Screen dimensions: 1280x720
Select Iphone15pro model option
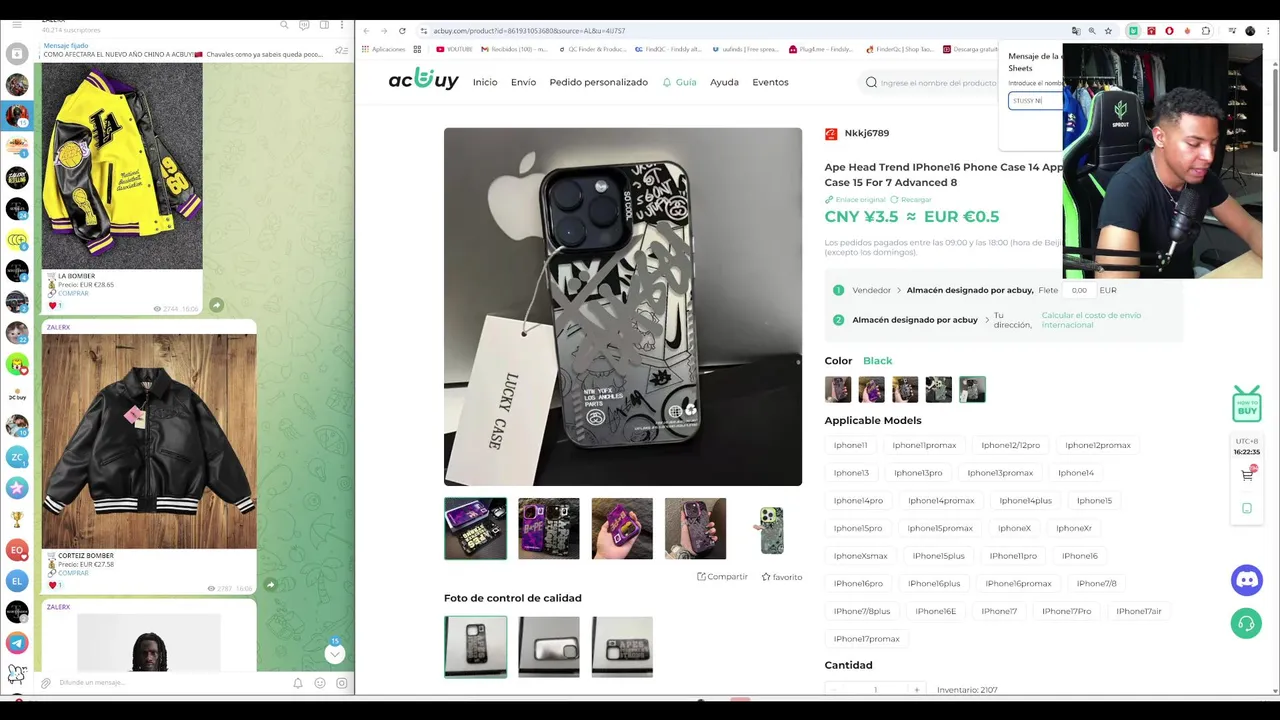pyautogui.click(x=858, y=528)
